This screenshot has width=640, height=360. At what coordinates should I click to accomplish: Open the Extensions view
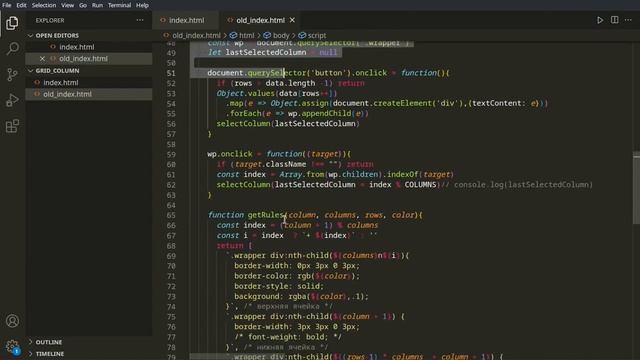click(x=12, y=126)
